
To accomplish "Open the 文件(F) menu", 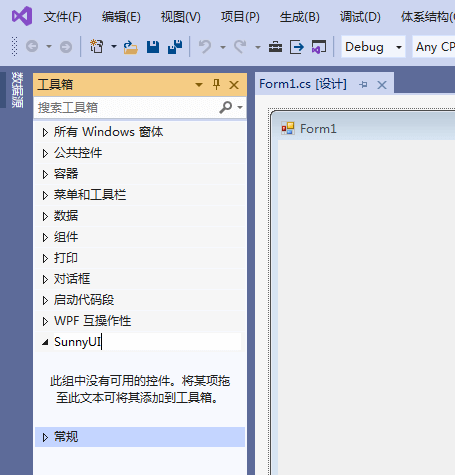I will tap(63, 17).
